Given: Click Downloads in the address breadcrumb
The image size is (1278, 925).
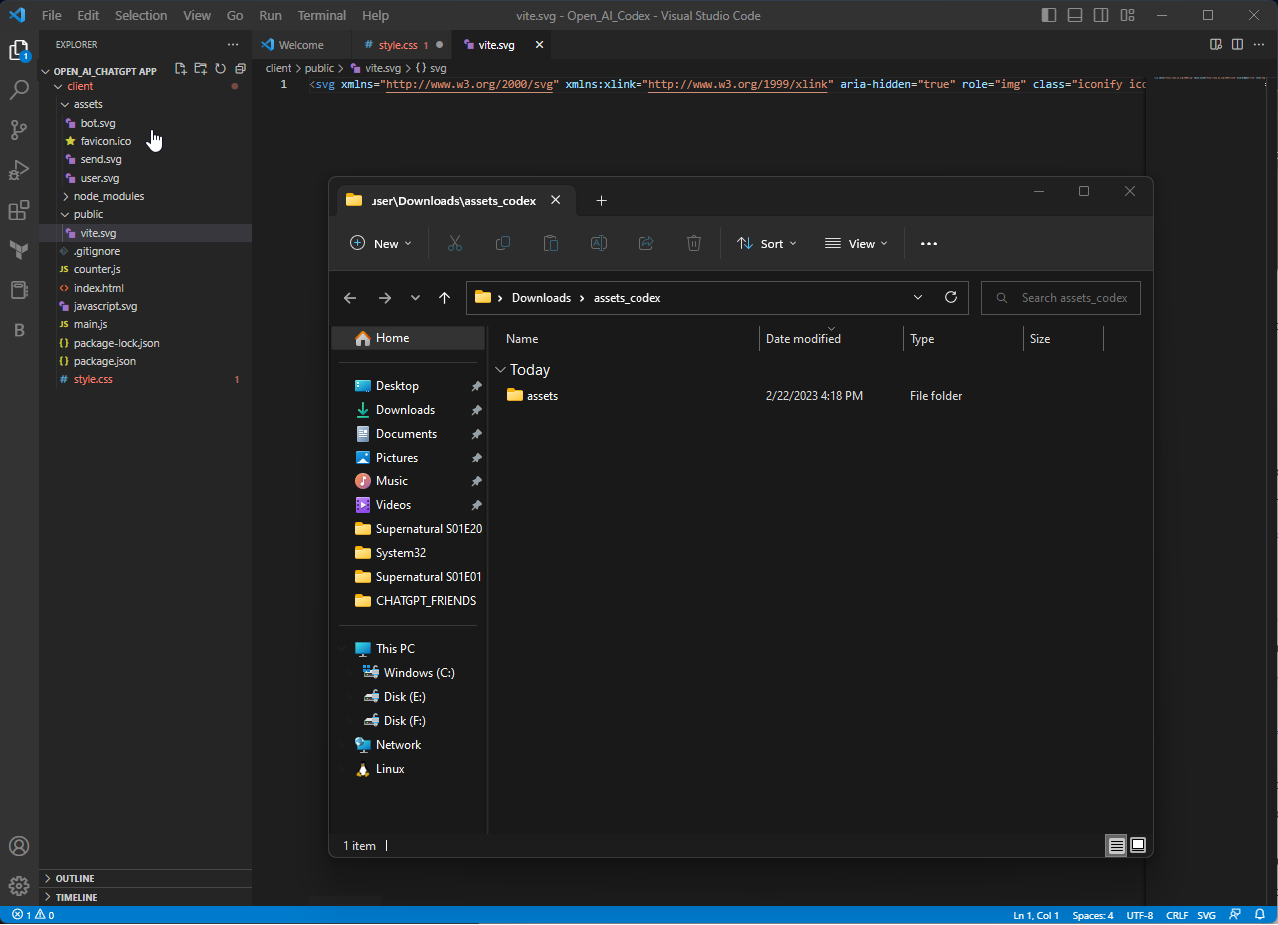Looking at the screenshot, I should click(x=541, y=298).
